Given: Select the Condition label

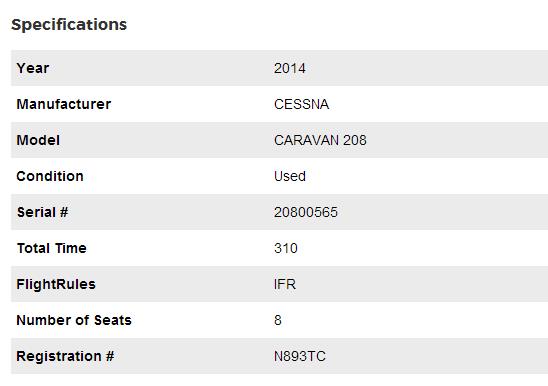Looking at the screenshot, I should point(50,176).
